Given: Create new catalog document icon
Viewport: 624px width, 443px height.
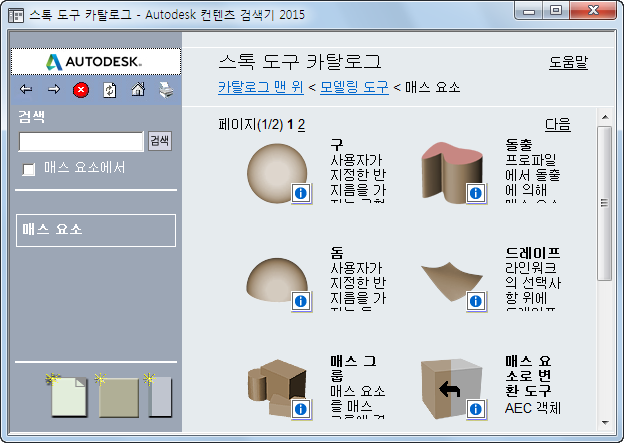Looking at the screenshot, I should tap(68, 396).
